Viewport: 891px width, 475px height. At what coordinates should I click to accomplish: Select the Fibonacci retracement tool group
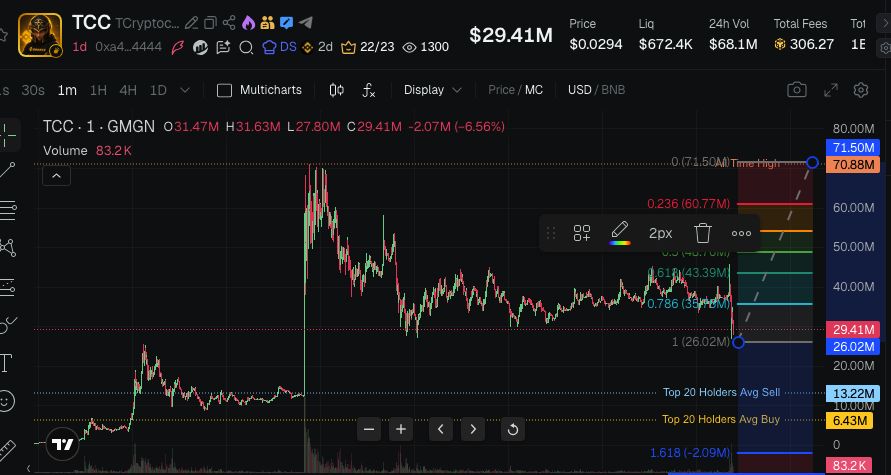pyautogui.click(x=7, y=210)
